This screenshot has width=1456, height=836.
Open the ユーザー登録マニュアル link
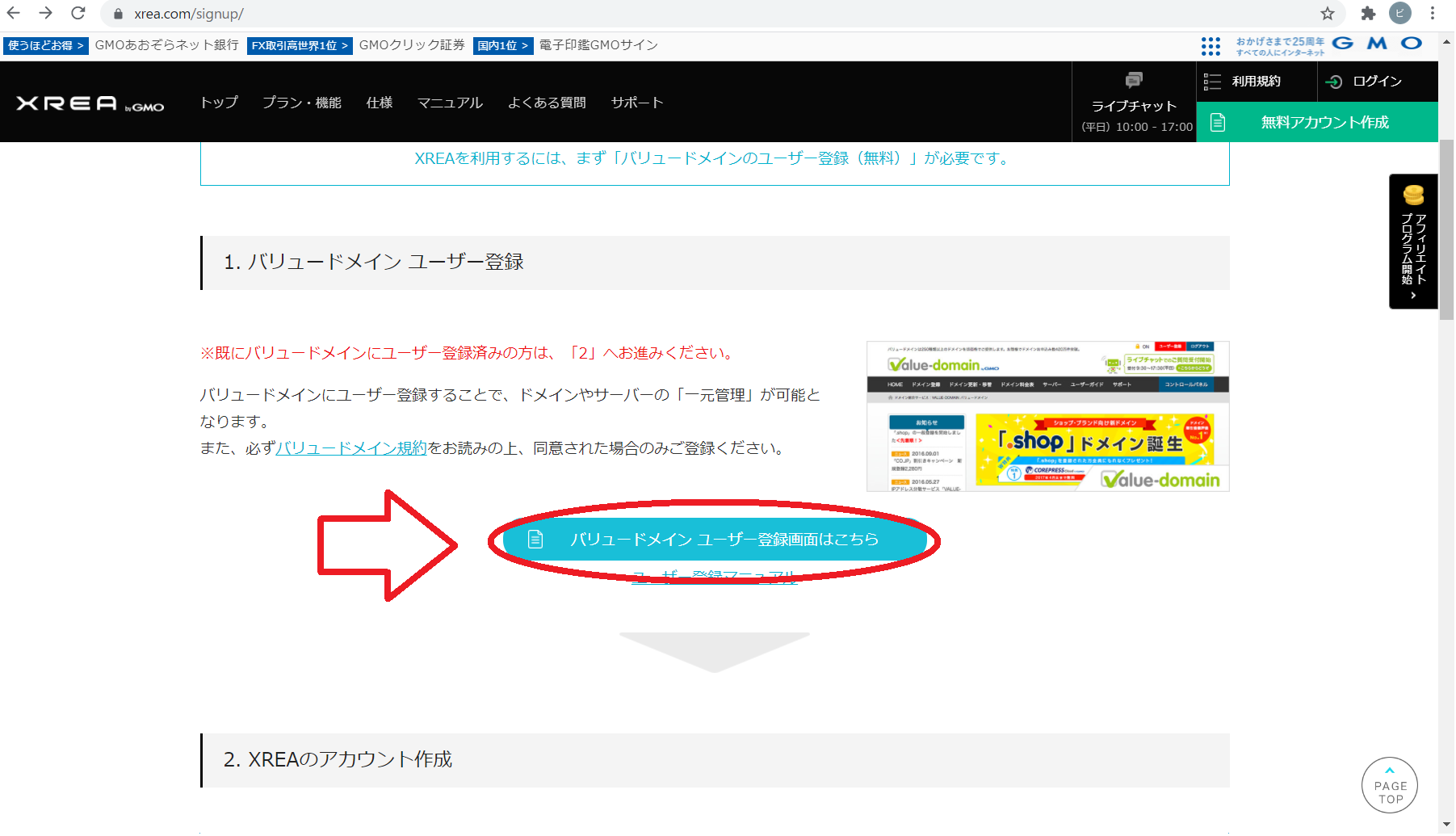click(715, 576)
